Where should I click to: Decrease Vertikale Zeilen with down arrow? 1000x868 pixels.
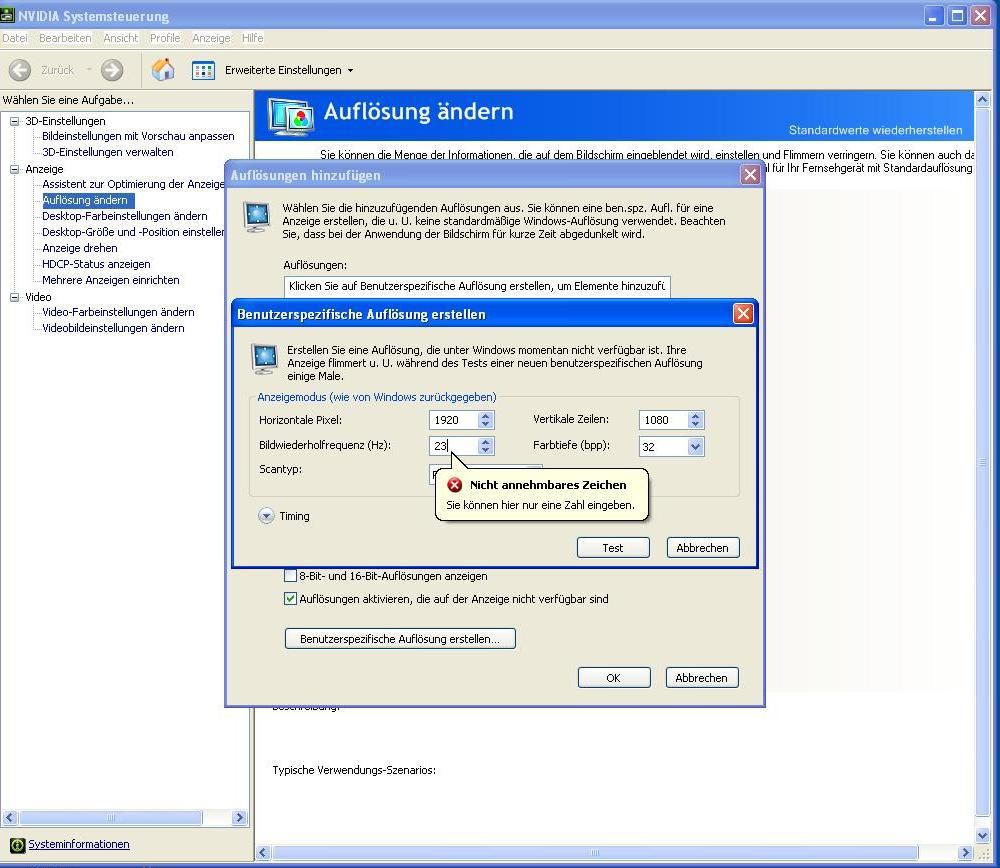[695, 424]
